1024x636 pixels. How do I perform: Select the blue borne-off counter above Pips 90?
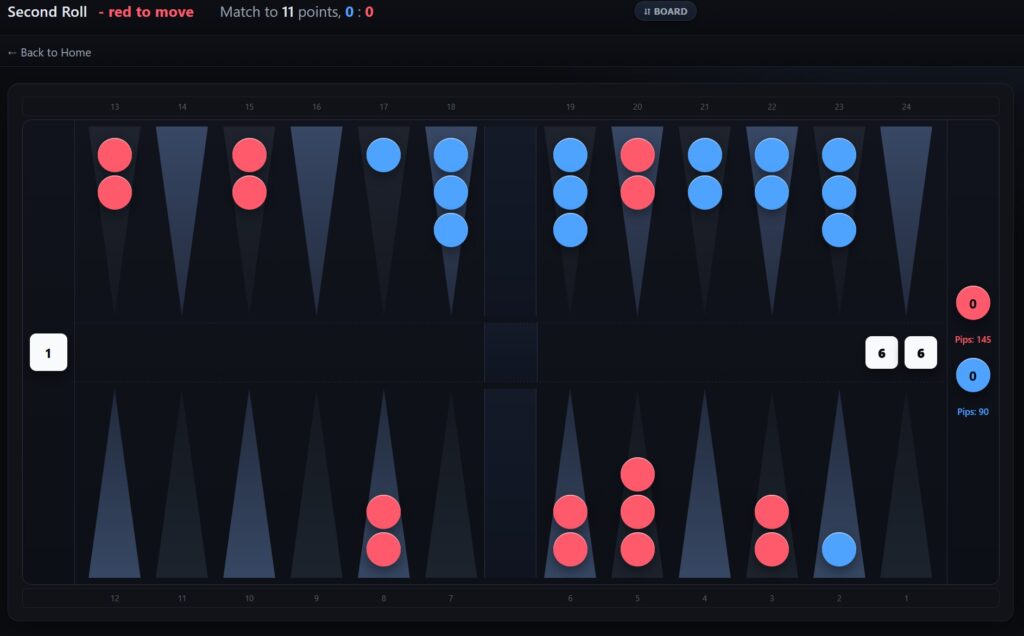point(972,375)
